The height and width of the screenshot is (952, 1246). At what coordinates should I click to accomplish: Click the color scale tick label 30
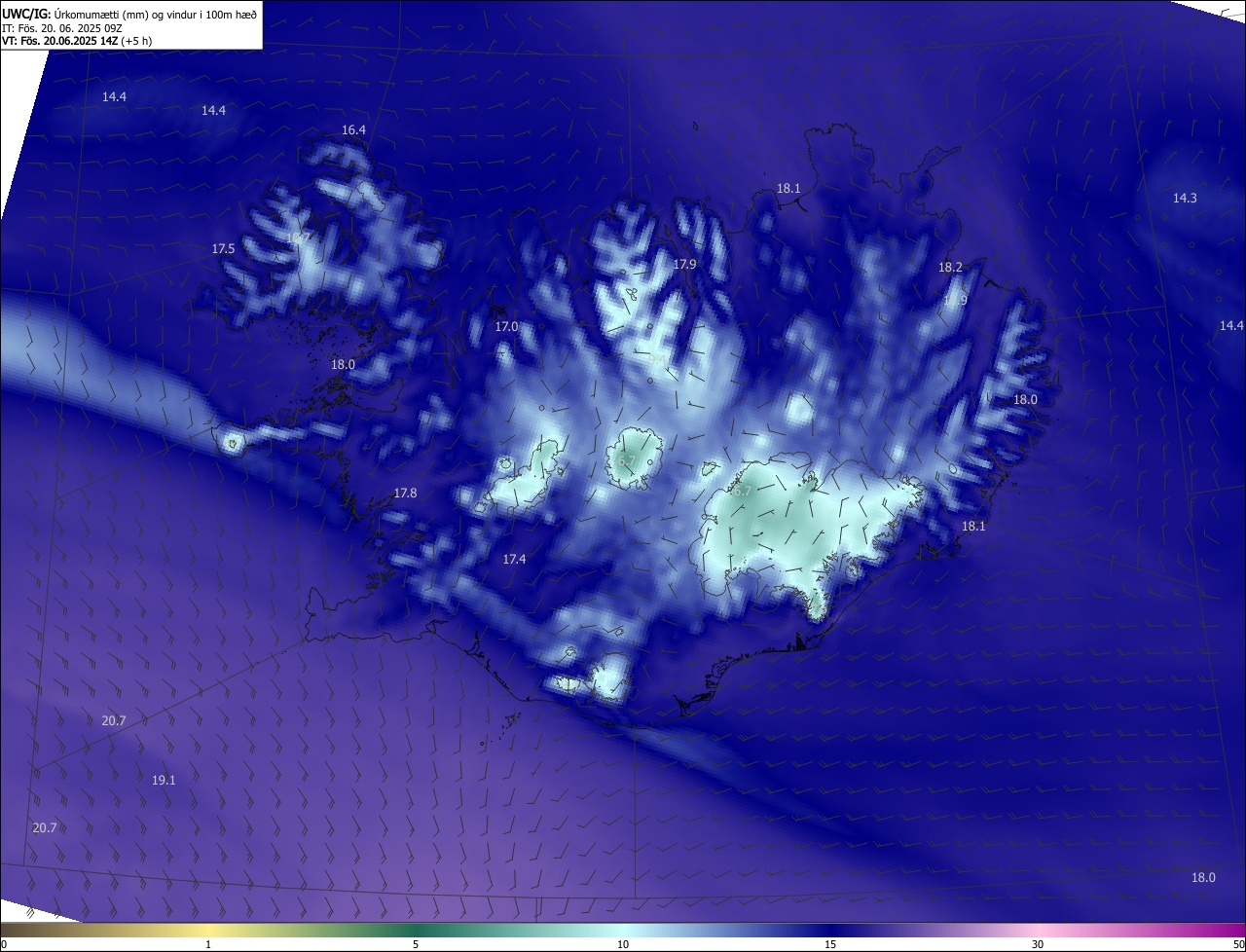1038,945
